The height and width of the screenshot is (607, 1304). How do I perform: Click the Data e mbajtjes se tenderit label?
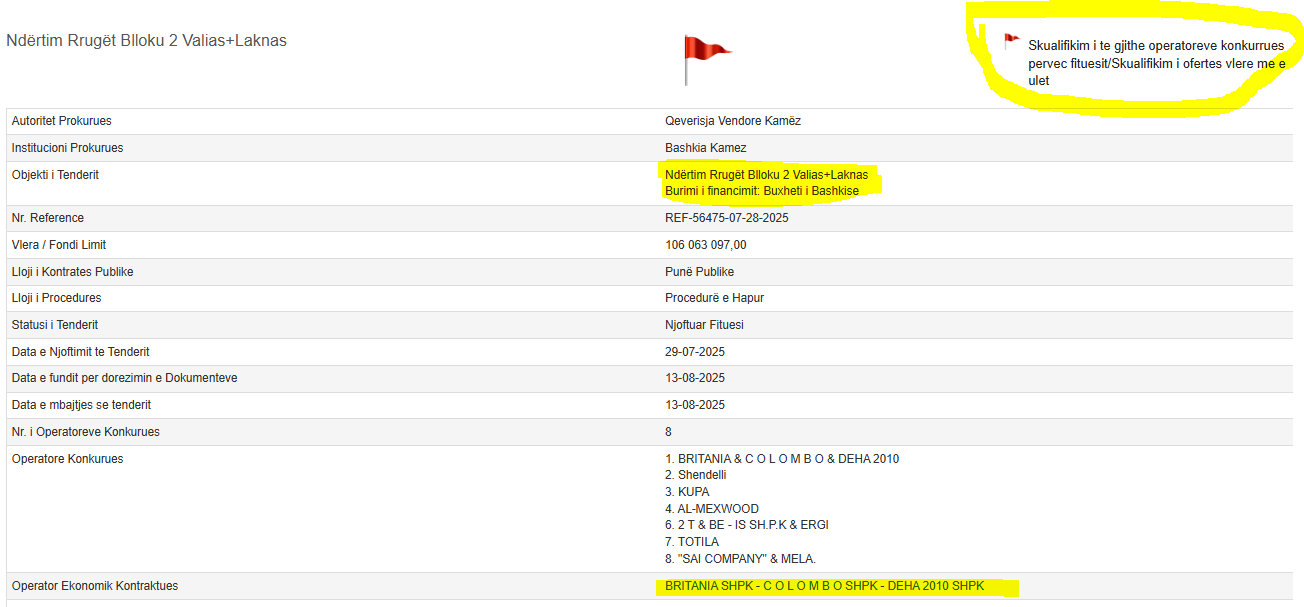click(81, 405)
